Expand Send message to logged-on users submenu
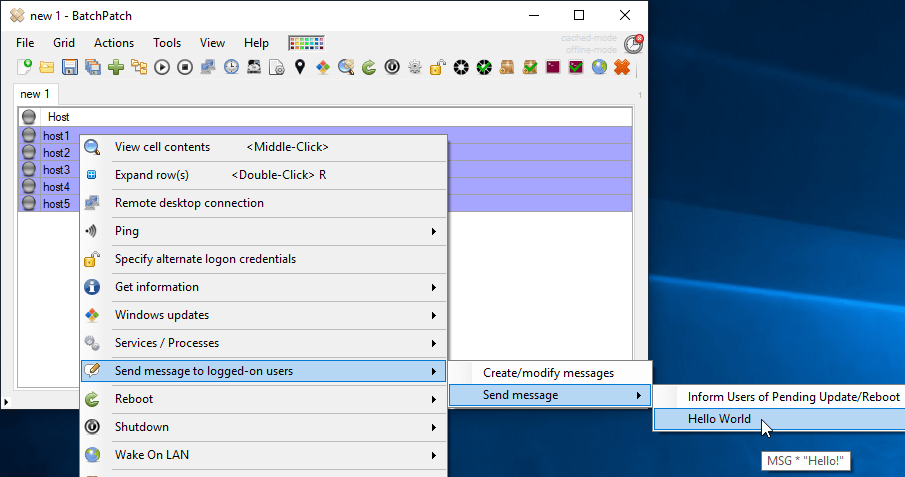The height and width of the screenshot is (477, 905). click(264, 371)
